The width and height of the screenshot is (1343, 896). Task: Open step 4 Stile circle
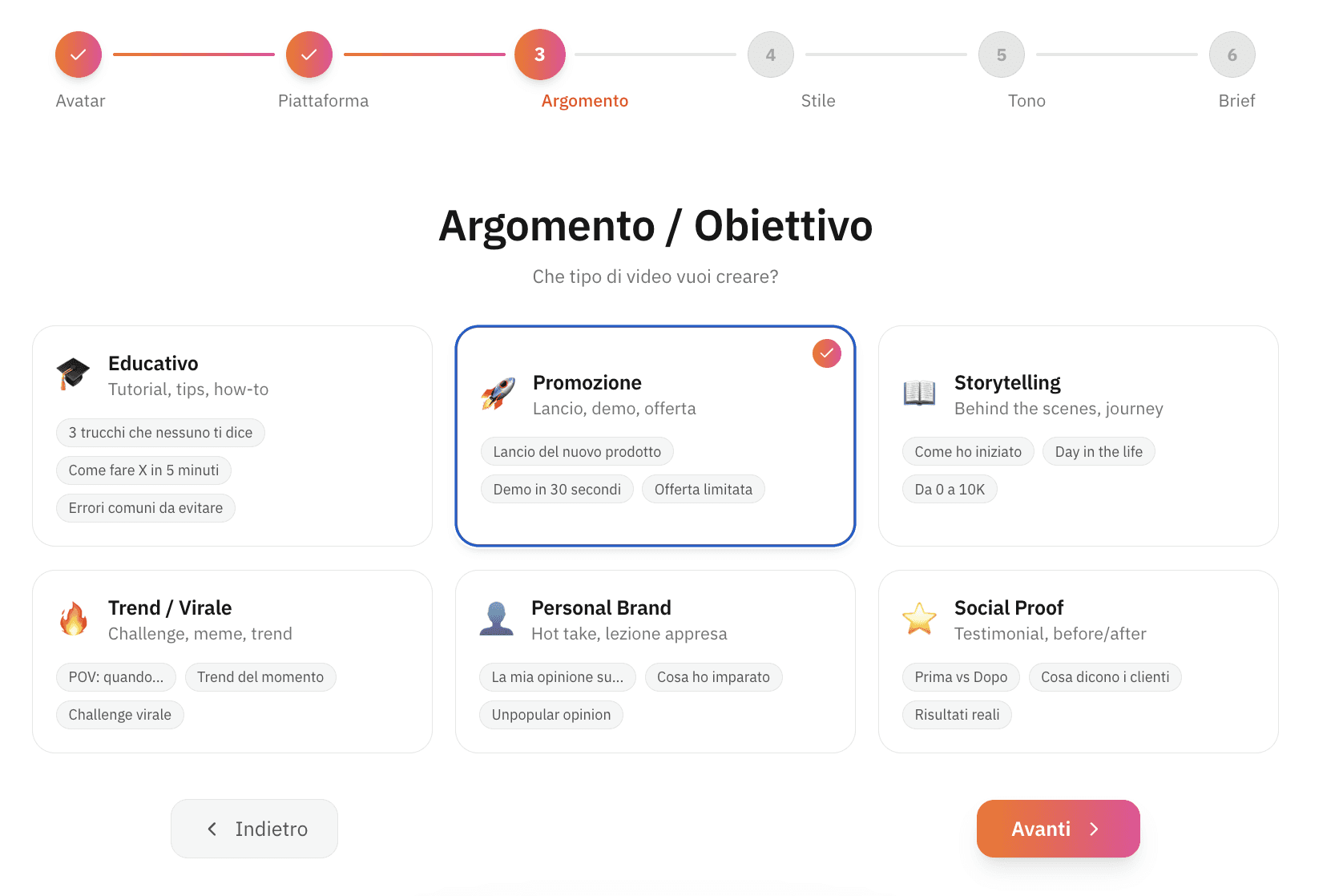770,54
